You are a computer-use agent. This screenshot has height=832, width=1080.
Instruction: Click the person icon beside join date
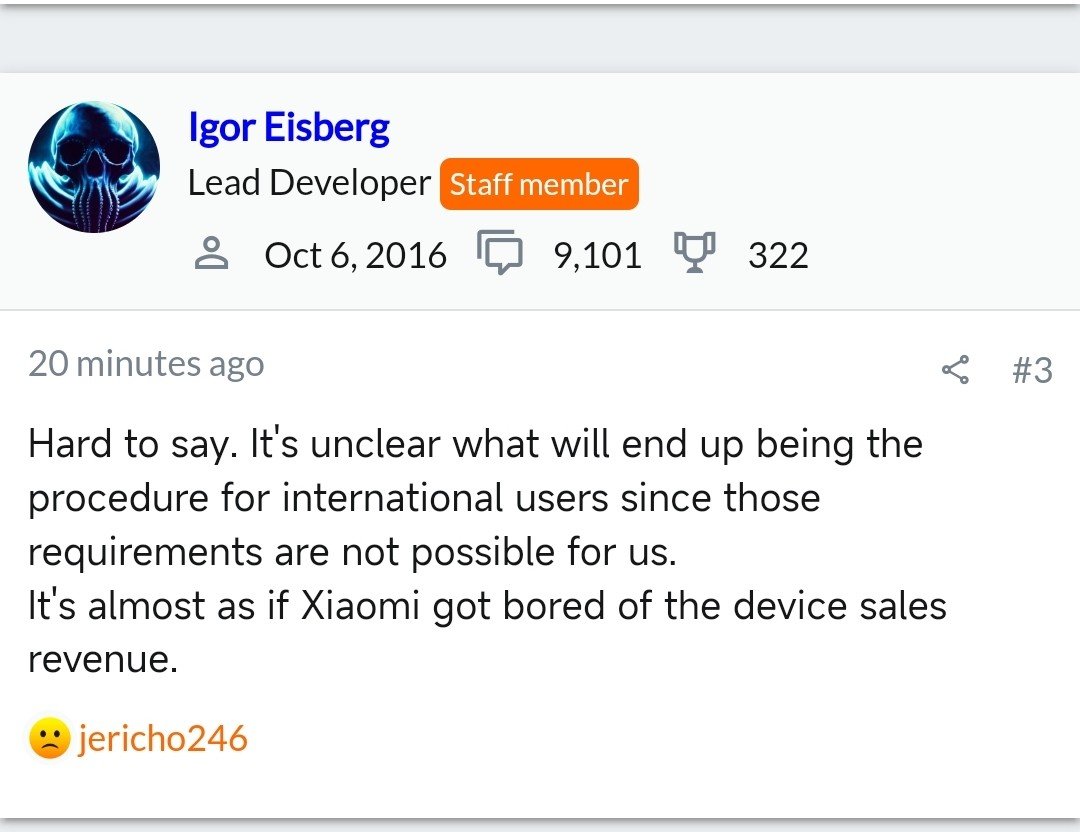click(210, 255)
